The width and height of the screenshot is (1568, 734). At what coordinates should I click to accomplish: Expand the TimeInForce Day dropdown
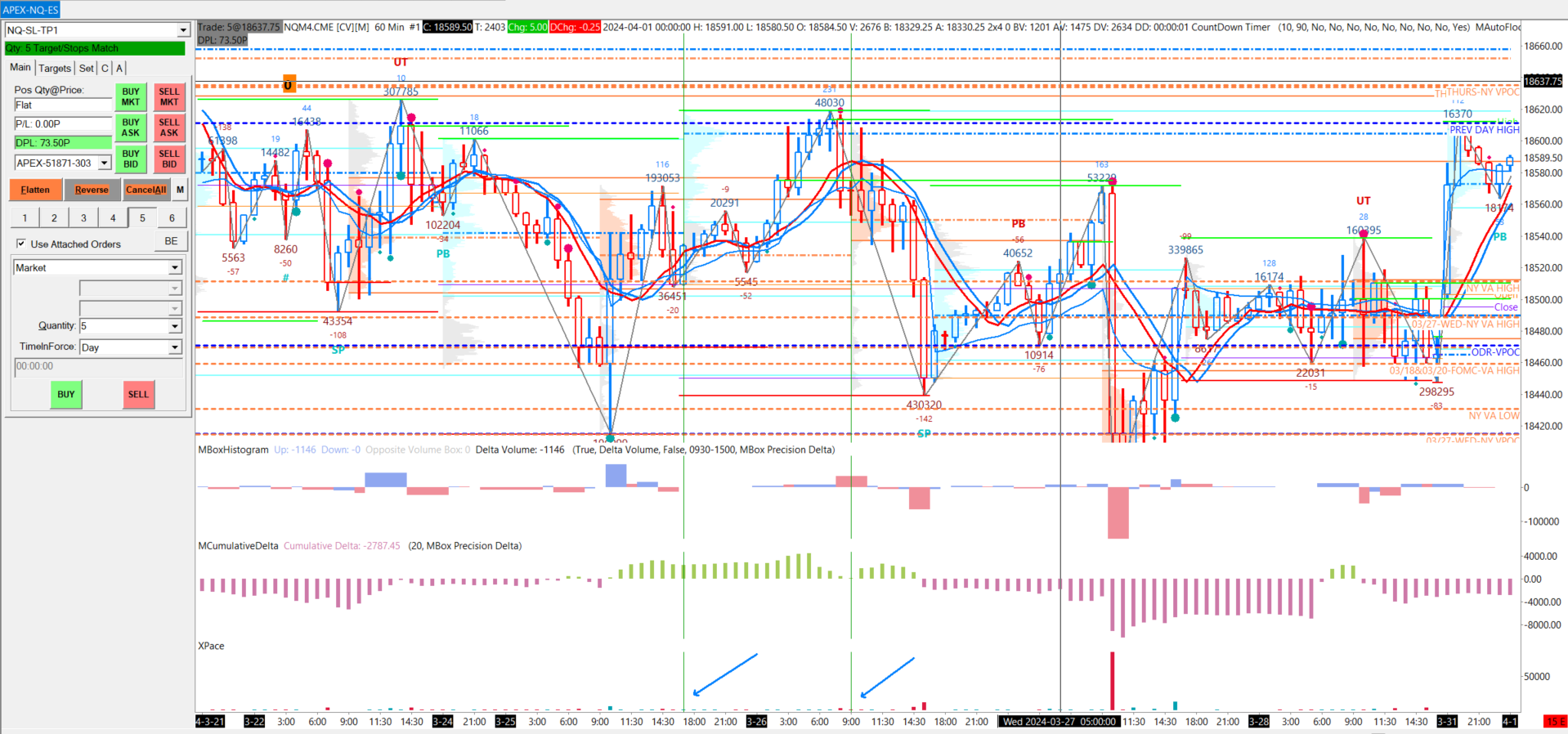coord(175,347)
